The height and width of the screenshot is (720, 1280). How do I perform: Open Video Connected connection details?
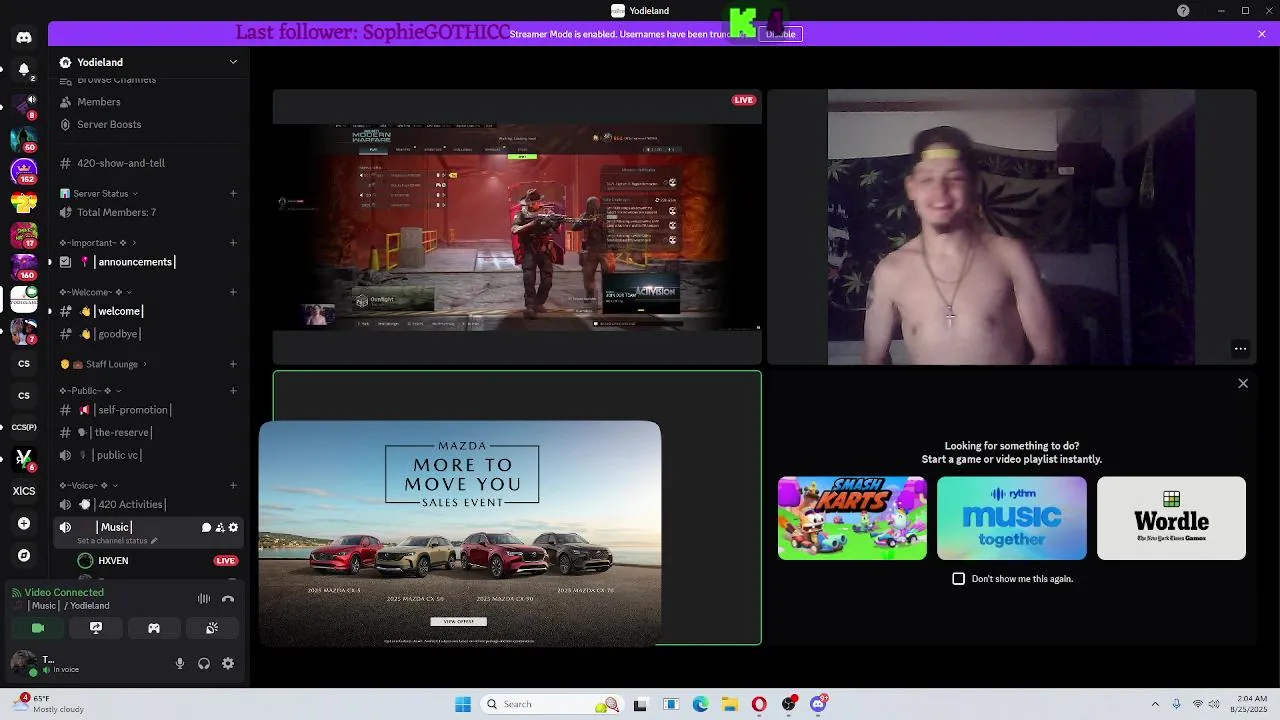click(x=64, y=593)
